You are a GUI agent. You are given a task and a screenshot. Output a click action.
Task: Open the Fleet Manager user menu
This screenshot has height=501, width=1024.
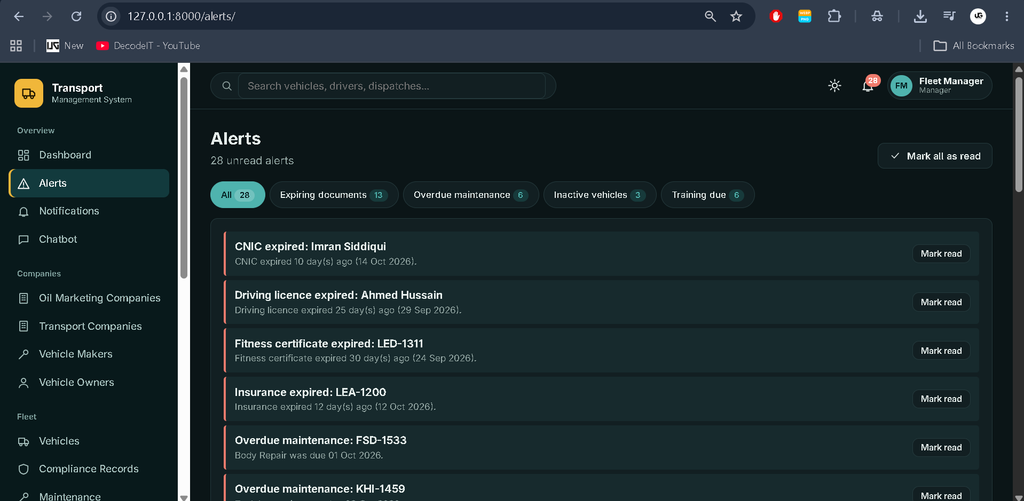pos(939,86)
